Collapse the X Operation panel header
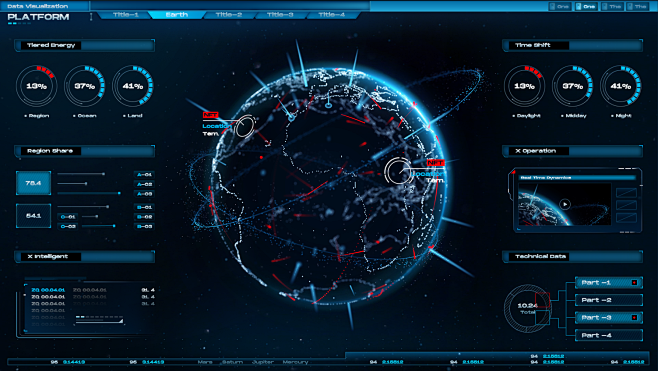 coord(572,151)
